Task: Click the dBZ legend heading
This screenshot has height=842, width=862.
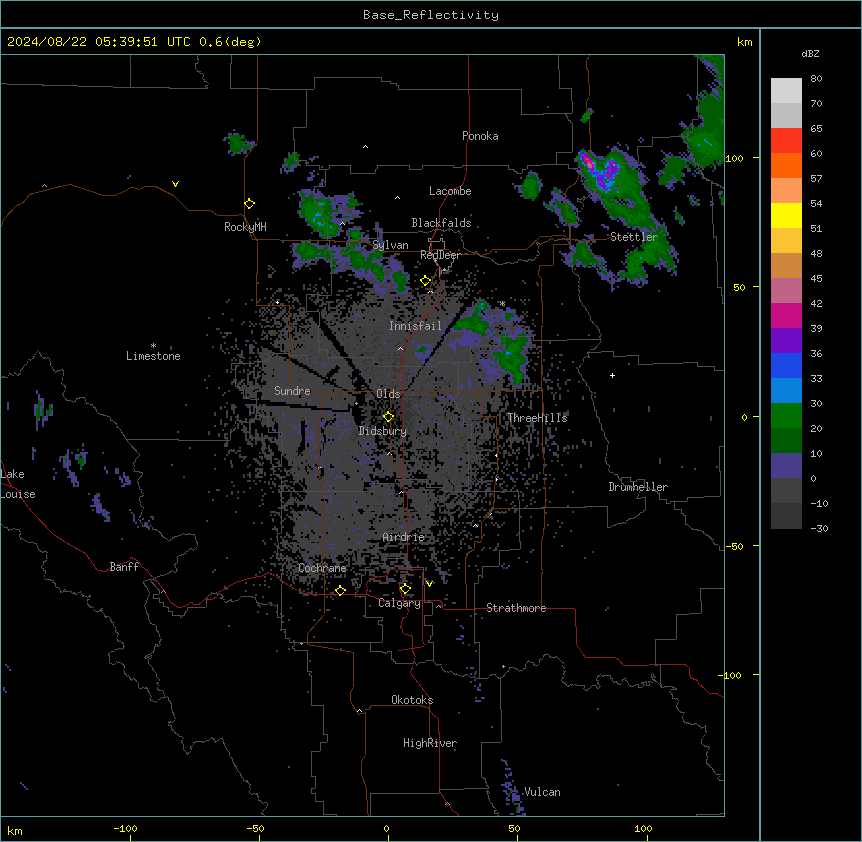Action: pyautogui.click(x=810, y=54)
